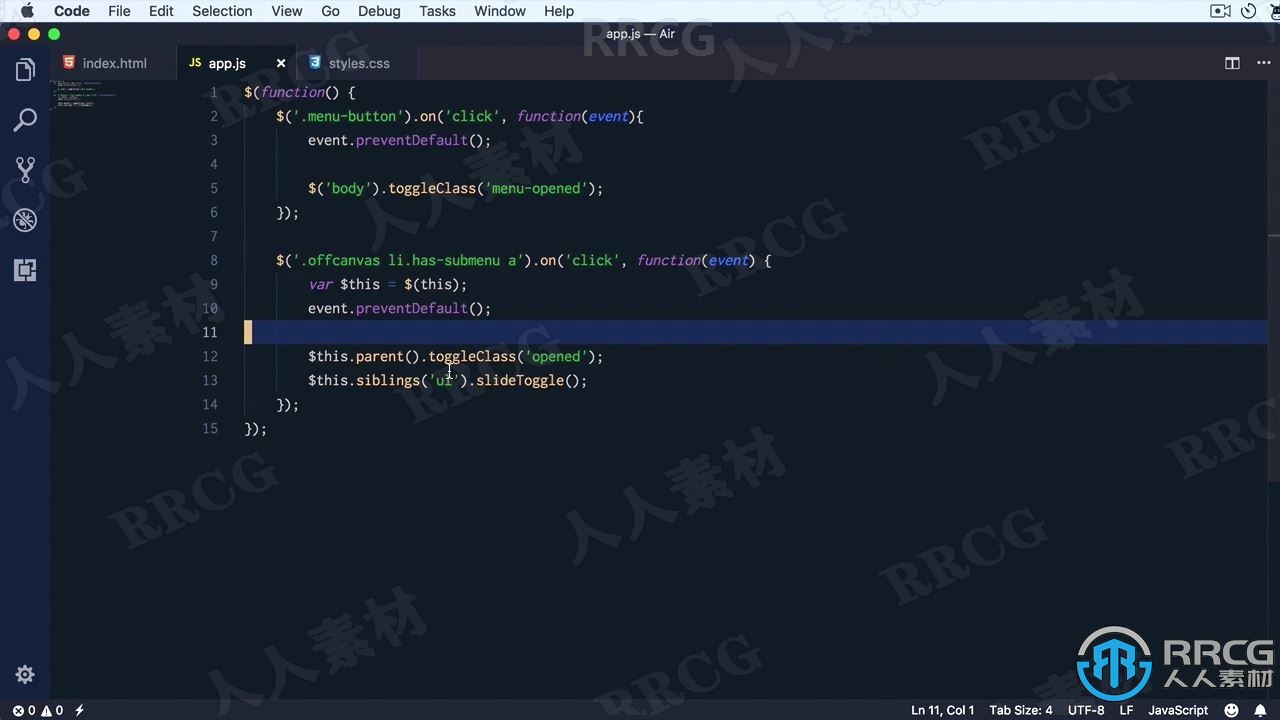The width and height of the screenshot is (1280, 720).
Task: Click the var keyword on line 9
Action: point(320,284)
